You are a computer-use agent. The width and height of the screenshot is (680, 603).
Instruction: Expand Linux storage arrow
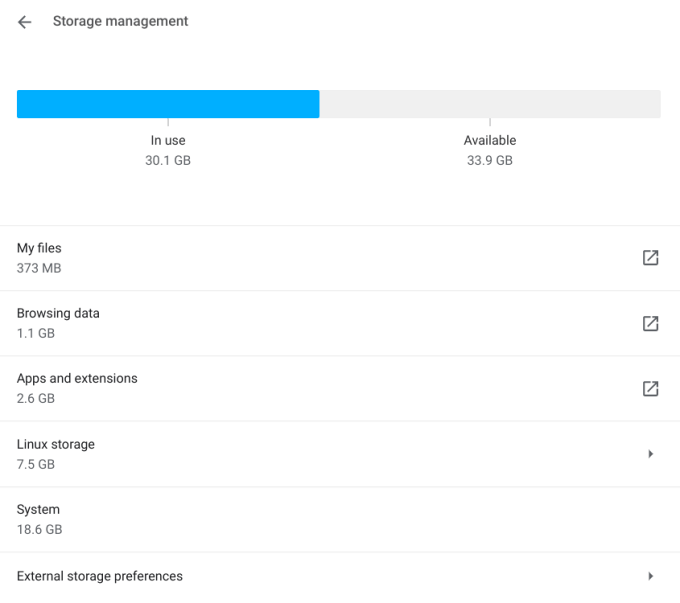(x=650, y=454)
